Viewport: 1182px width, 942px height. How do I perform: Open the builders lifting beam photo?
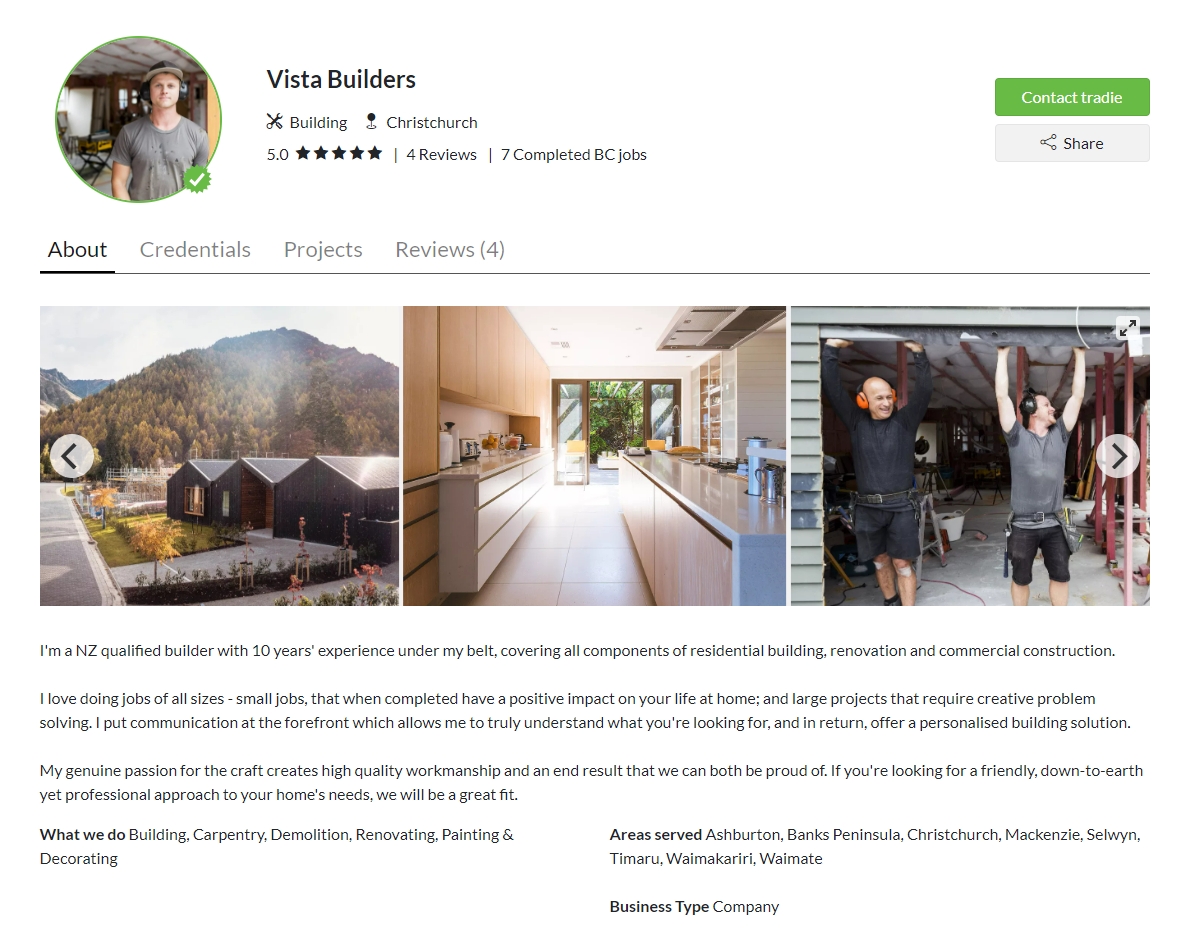[x=970, y=456]
